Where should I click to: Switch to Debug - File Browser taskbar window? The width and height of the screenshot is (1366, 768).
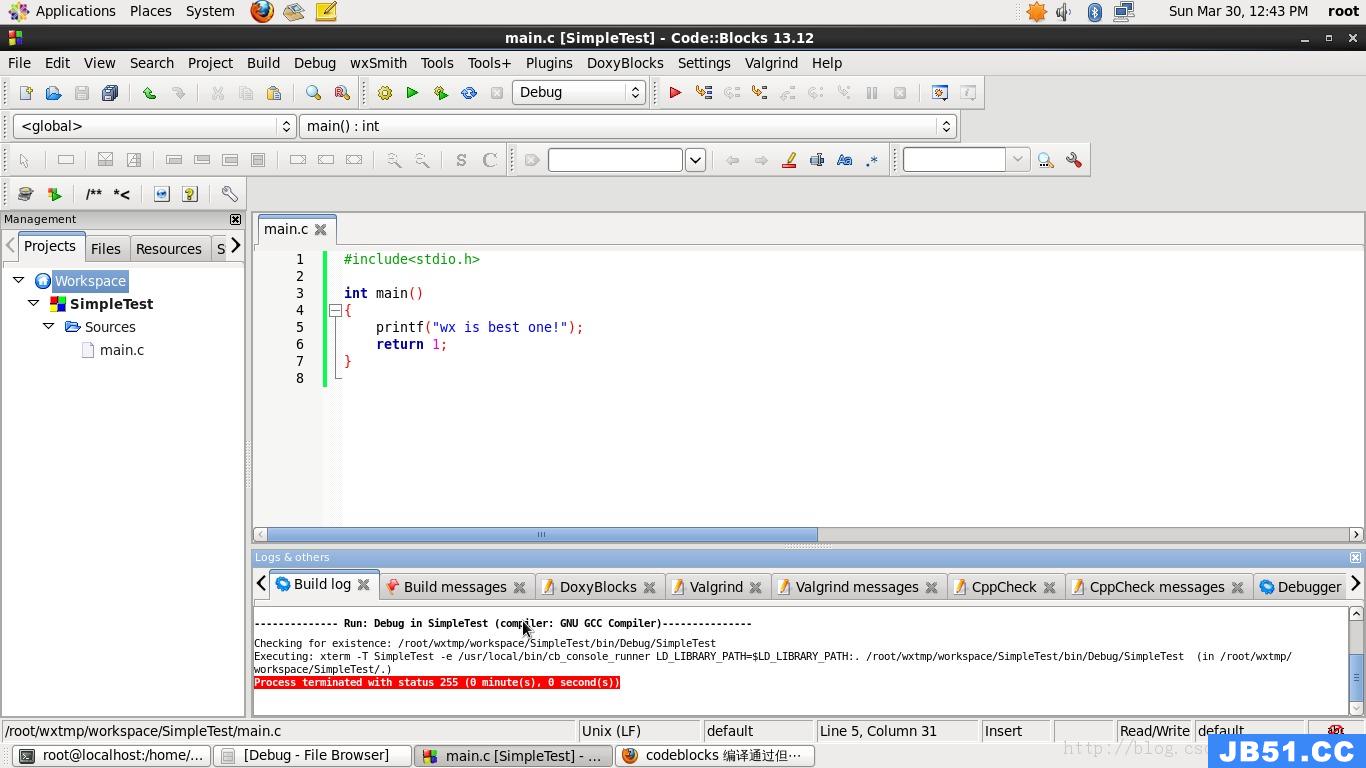(x=313, y=755)
